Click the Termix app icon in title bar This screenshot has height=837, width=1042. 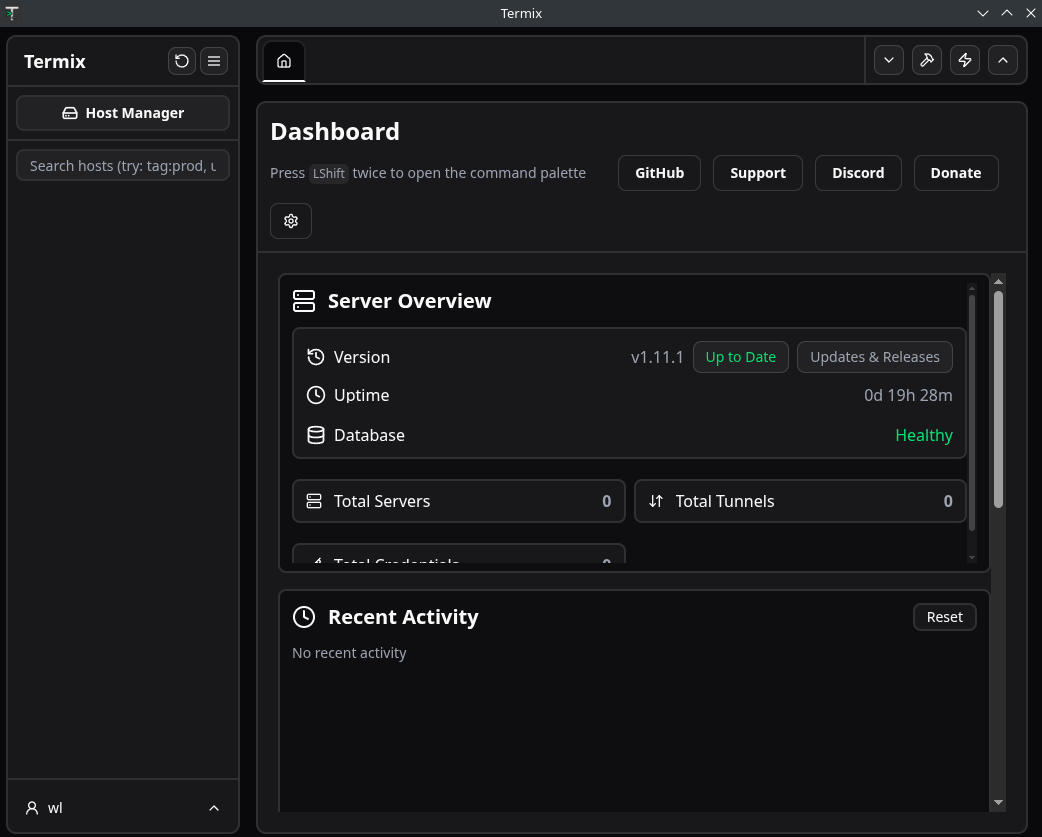pyautogui.click(x=11, y=13)
